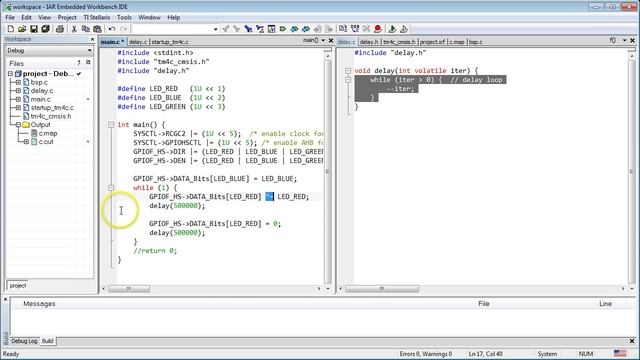The width and height of the screenshot is (640, 360).
Task: Open the TI Stellaris menu
Action: [96, 18]
